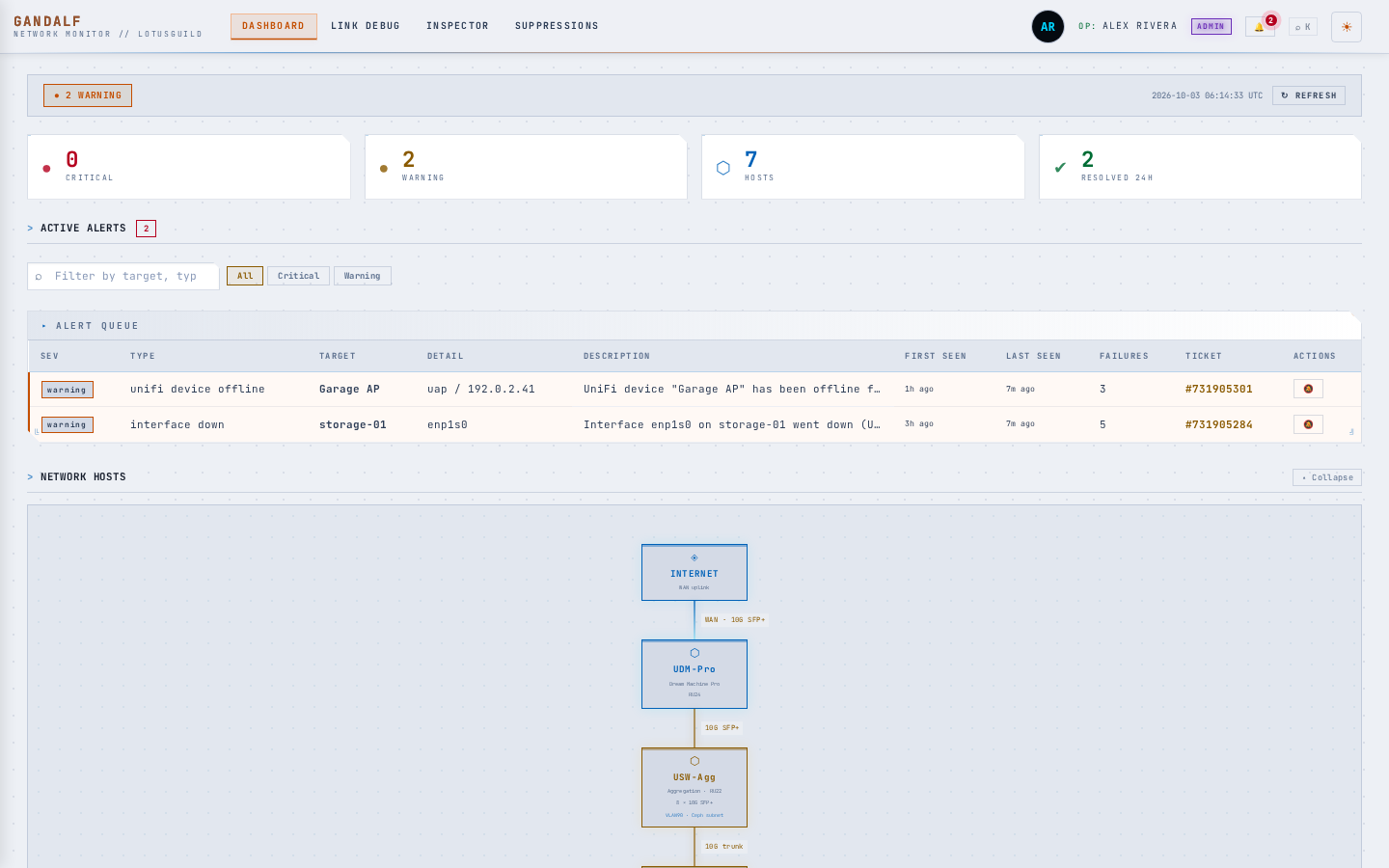Switch to the Dashboard tab
Screen dimensions: 1389x868
(x=273, y=26)
